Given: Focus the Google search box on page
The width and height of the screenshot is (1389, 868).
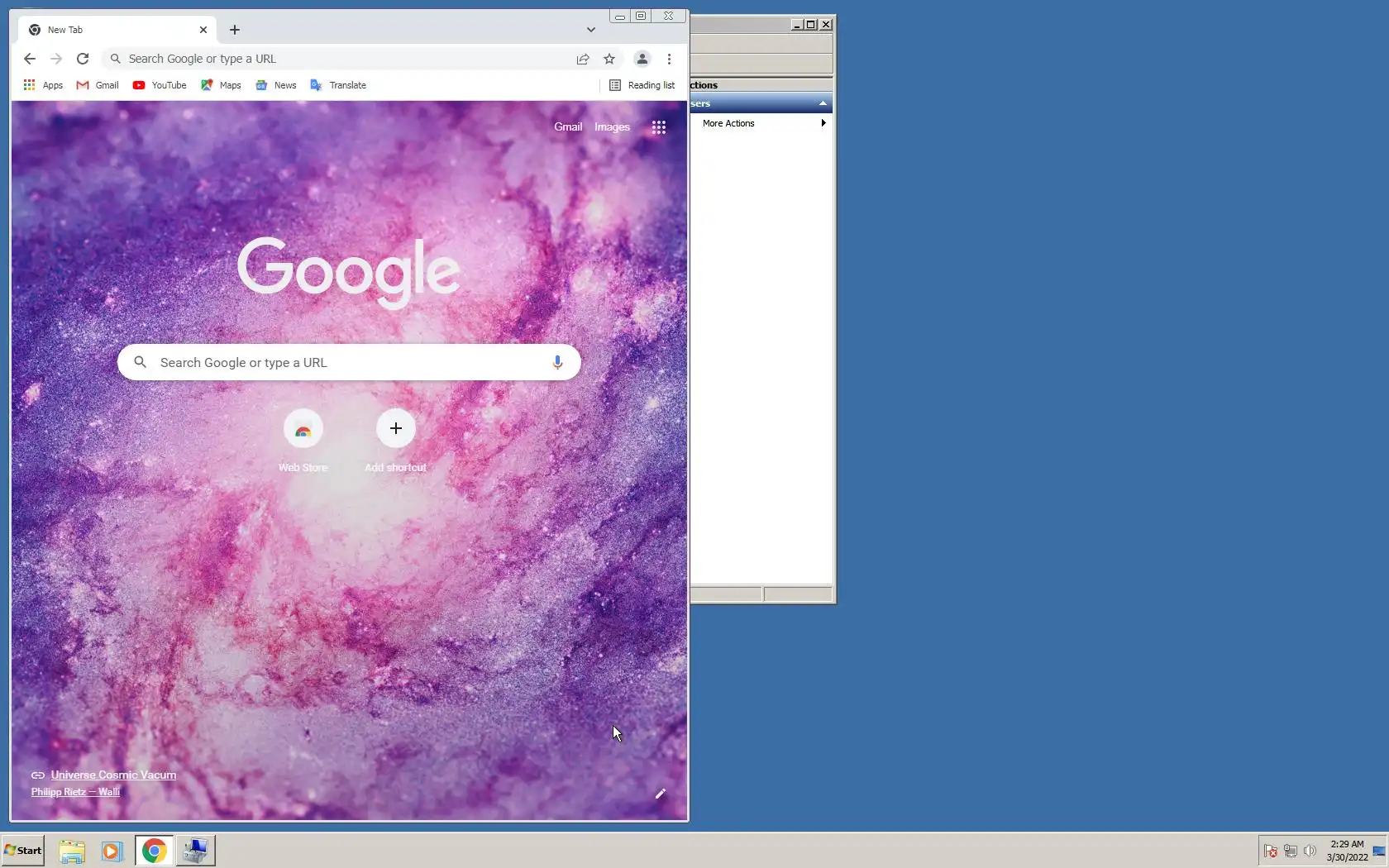Looking at the screenshot, I should [x=349, y=362].
